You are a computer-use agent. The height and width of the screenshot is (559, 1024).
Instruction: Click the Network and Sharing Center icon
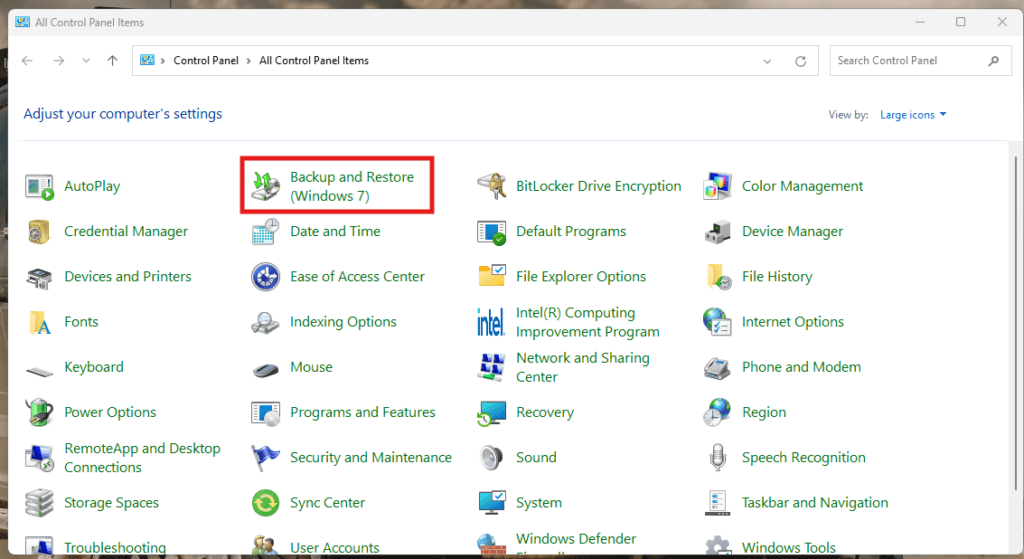point(491,367)
